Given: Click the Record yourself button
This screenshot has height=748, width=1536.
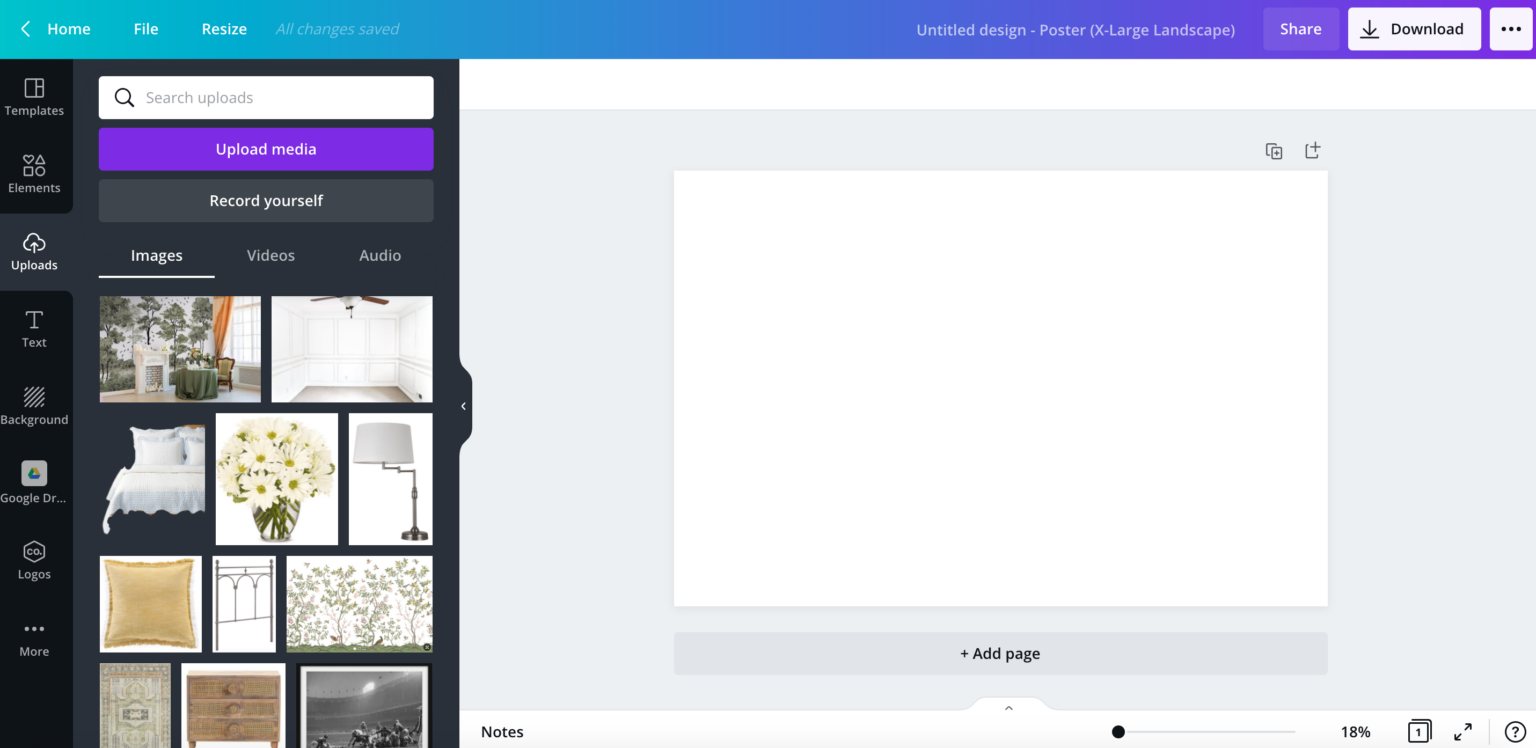Looking at the screenshot, I should 266,201.
